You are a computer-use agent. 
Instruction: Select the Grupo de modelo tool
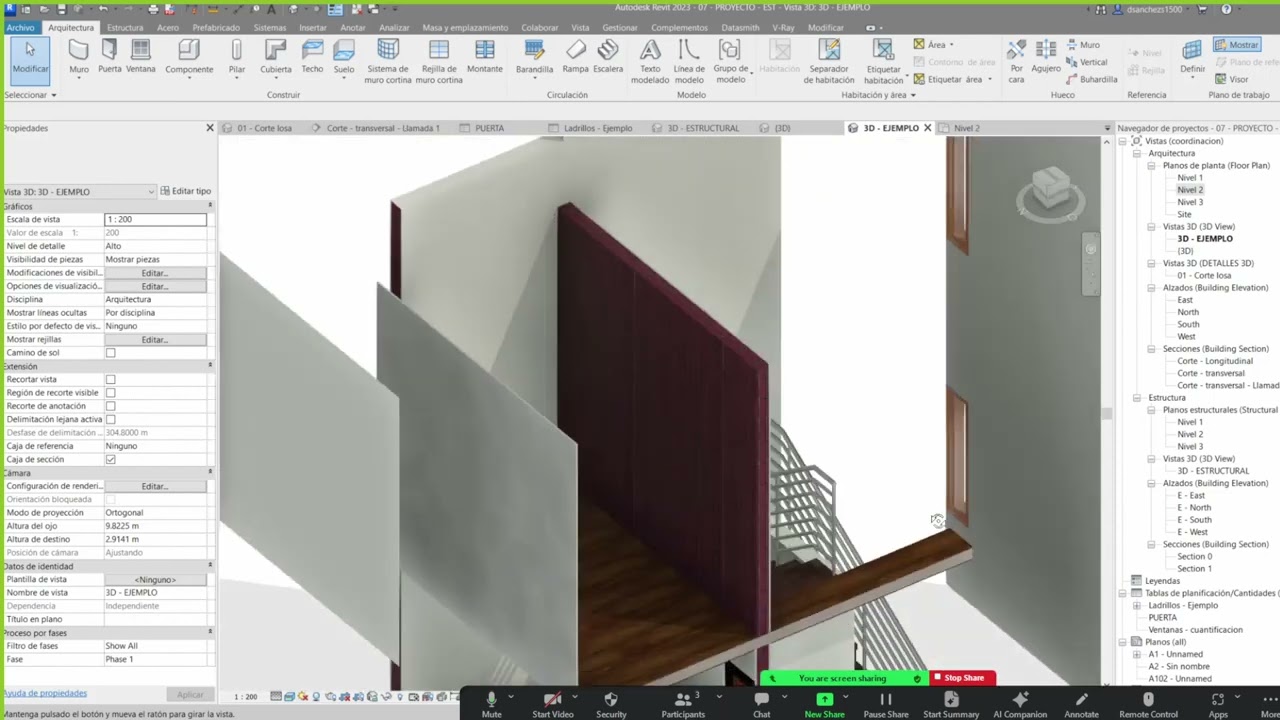coord(731,61)
